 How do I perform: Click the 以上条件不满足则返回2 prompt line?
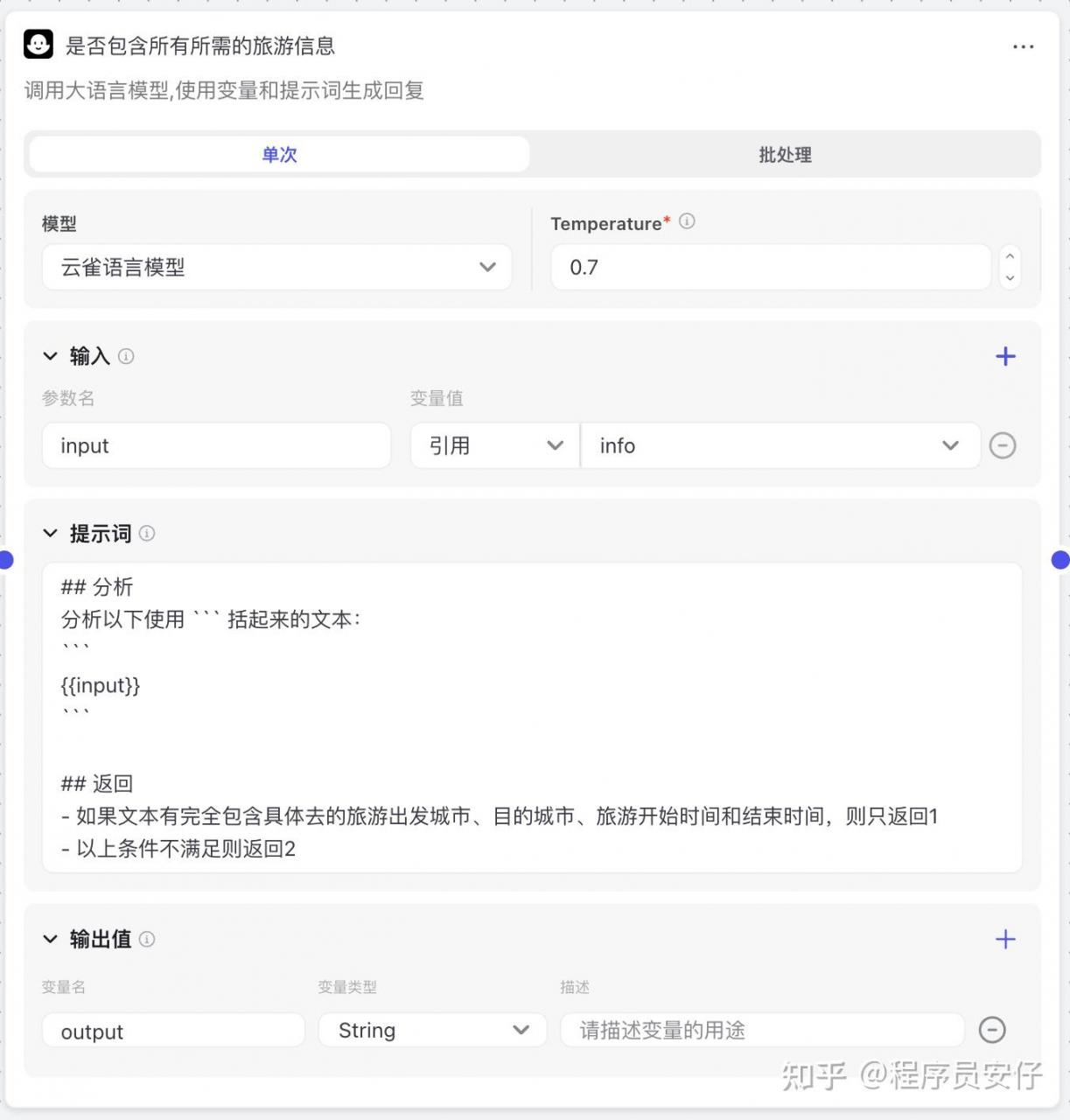[x=178, y=848]
